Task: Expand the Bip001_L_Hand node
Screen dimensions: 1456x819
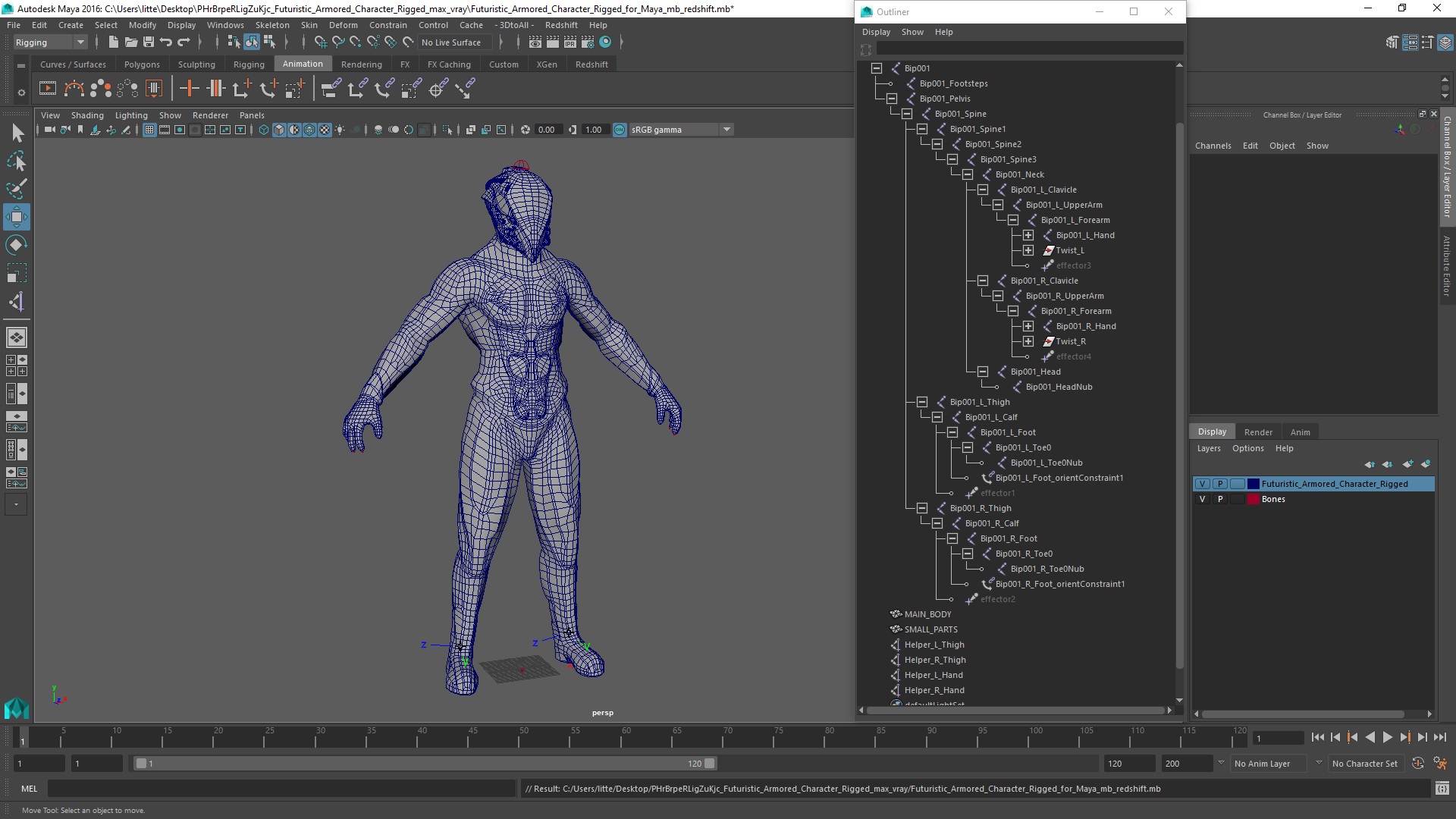Action: pyautogui.click(x=1028, y=235)
